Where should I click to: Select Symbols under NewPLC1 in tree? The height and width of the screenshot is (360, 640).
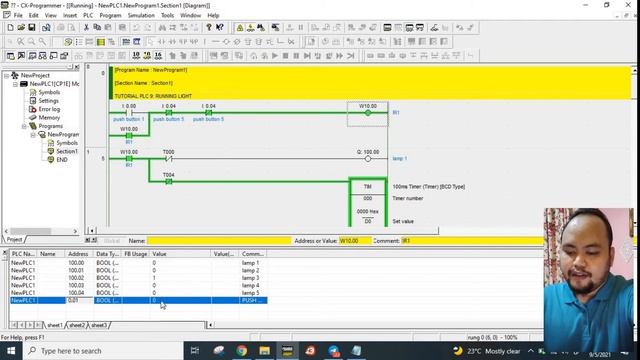(49, 92)
